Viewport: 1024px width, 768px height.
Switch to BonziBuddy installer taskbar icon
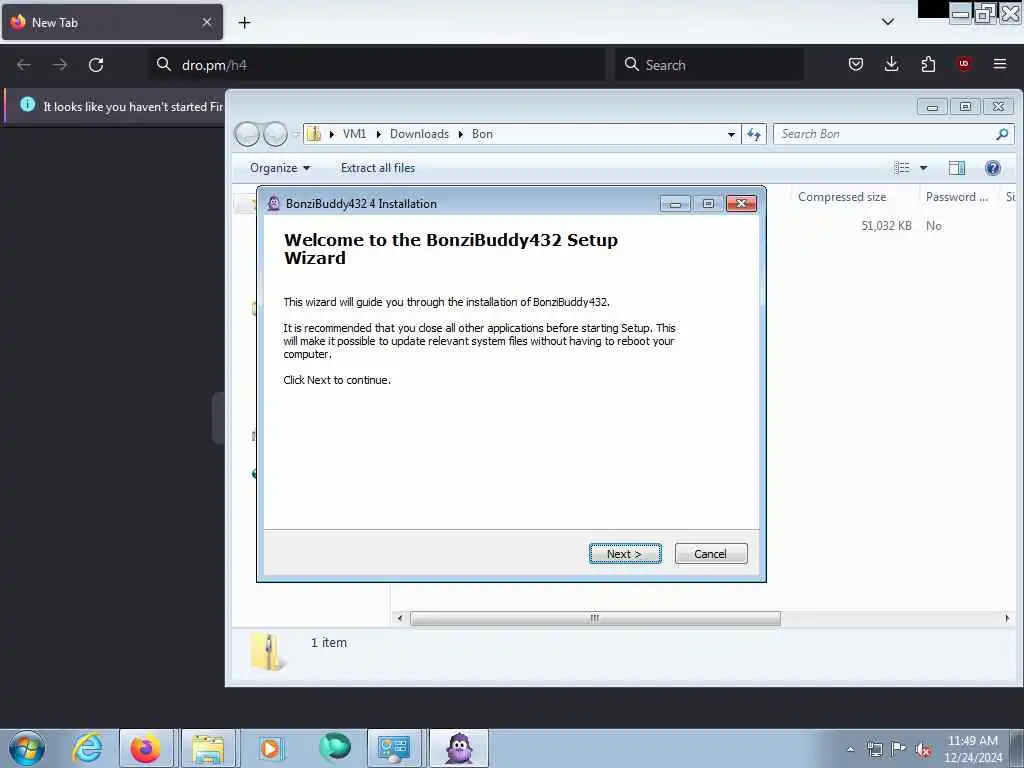[459, 748]
